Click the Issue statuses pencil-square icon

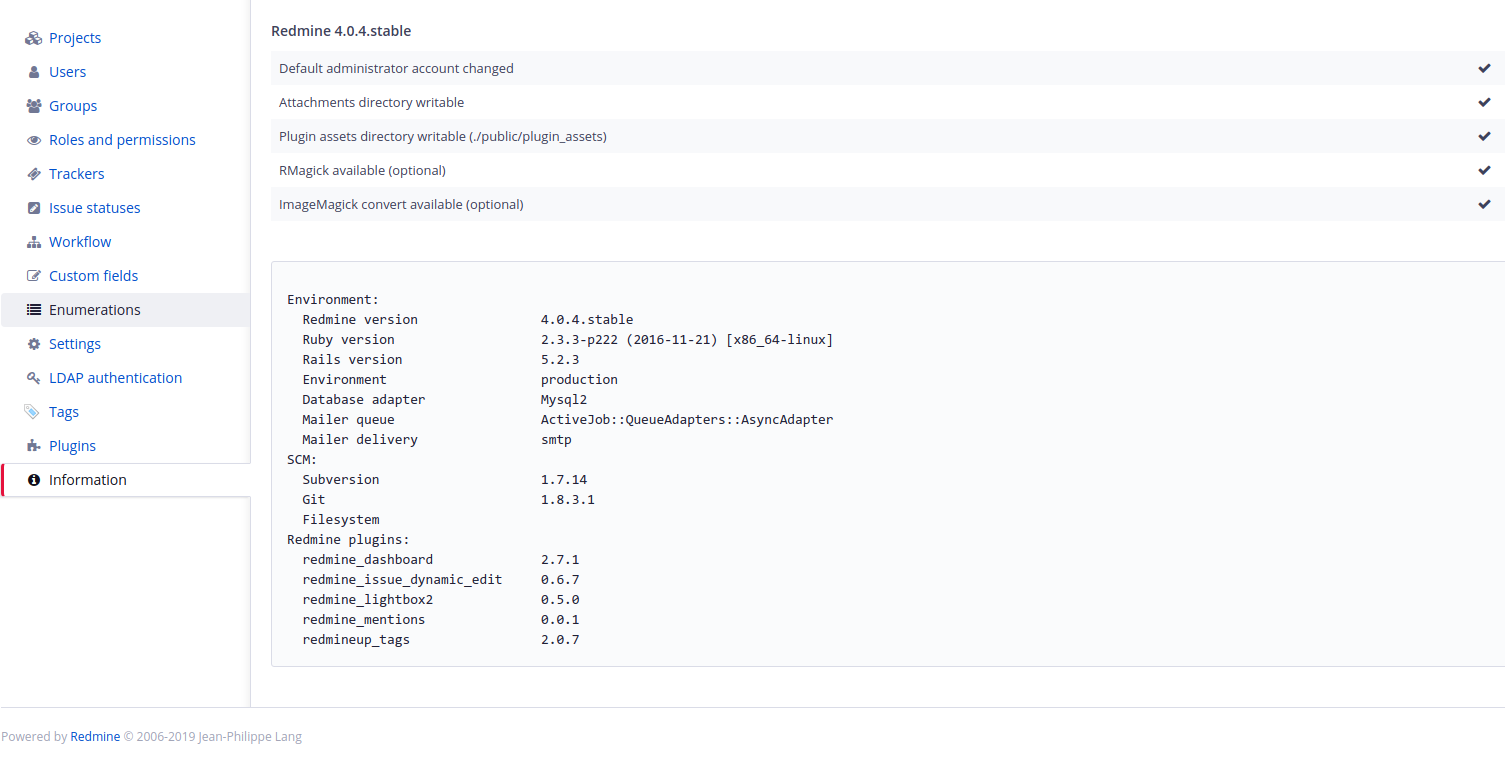coord(33,208)
